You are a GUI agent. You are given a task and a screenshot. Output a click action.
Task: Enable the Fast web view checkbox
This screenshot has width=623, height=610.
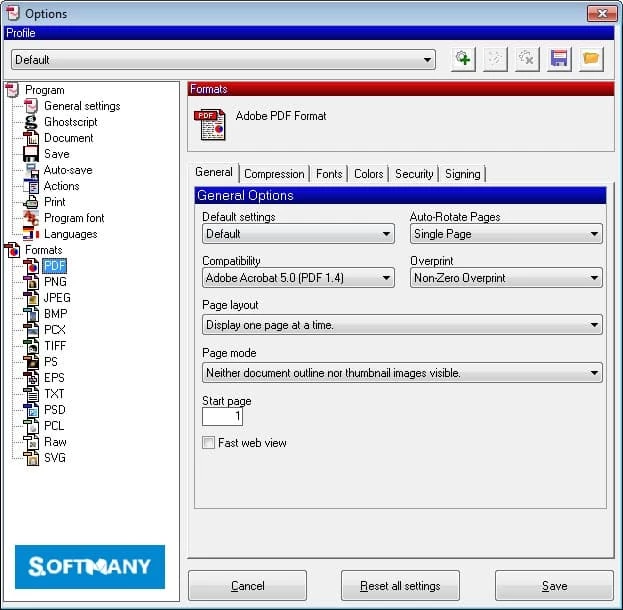pyautogui.click(x=209, y=442)
